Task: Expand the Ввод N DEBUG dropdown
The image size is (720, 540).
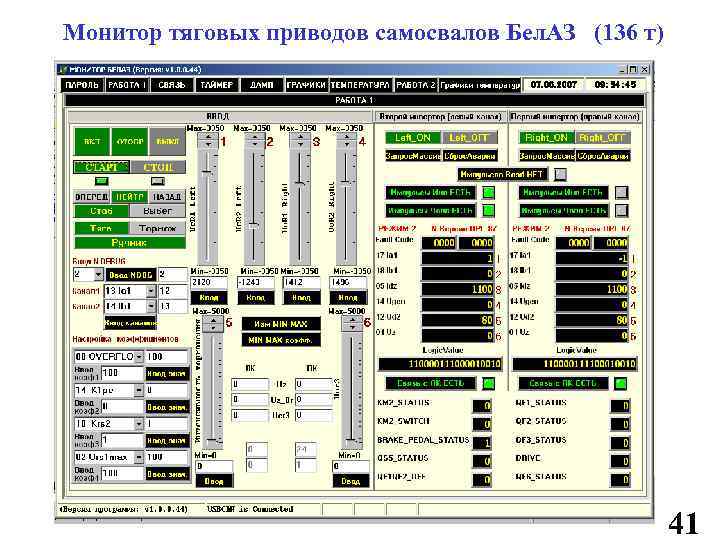Action: point(98,275)
